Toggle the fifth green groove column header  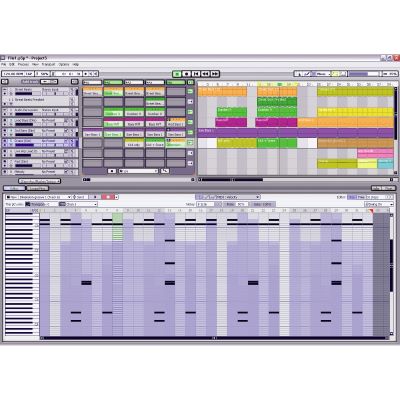176,82
